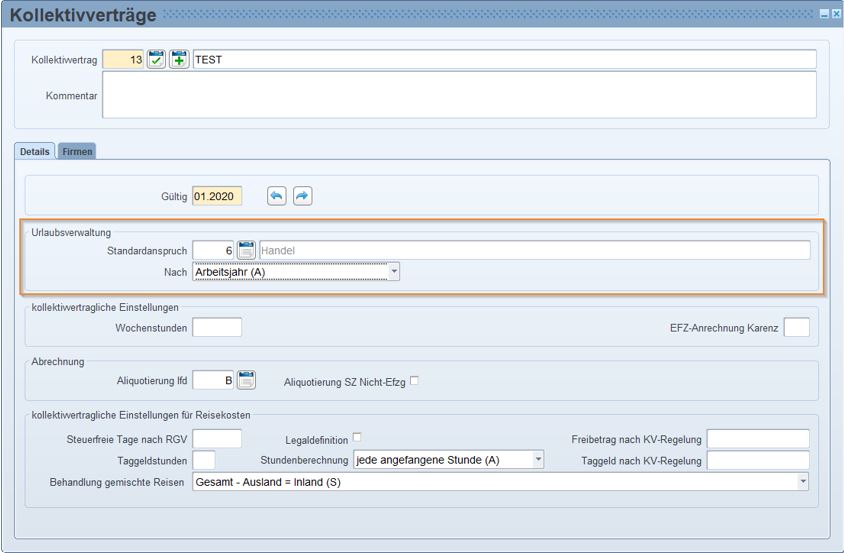Enable the Legaldefinition checkbox
The height and width of the screenshot is (553, 844).
[x=357, y=437]
